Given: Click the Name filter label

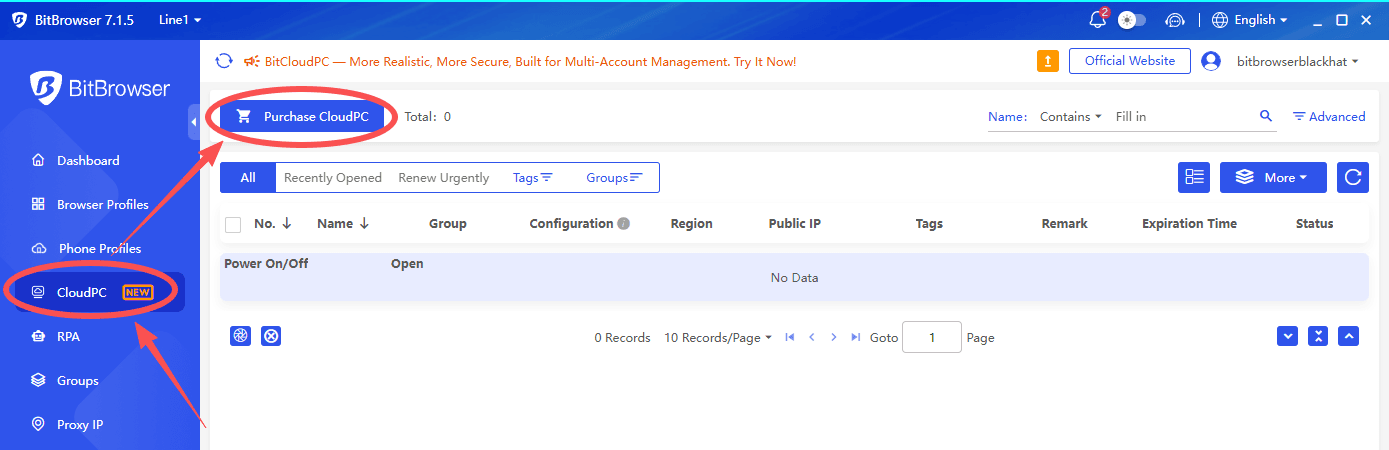Looking at the screenshot, I should click(x=1007, y=116).
